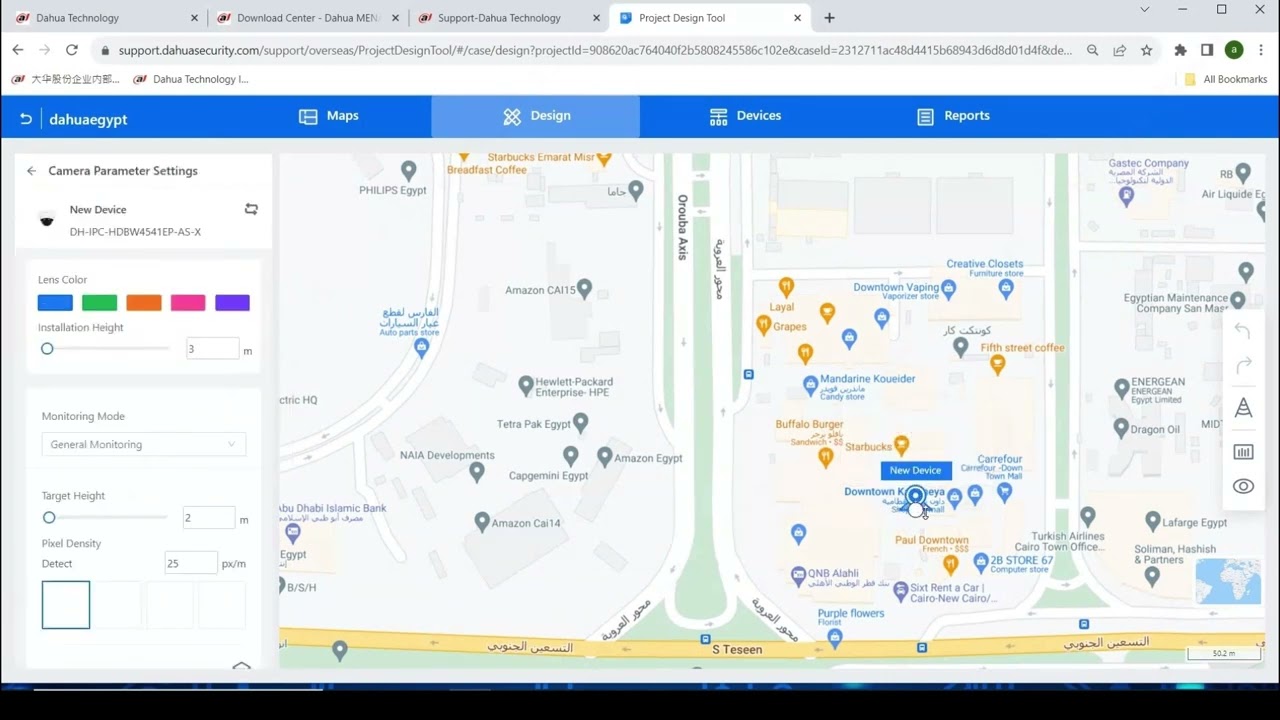Click the Installation Height slider handle

coord(47,349)
